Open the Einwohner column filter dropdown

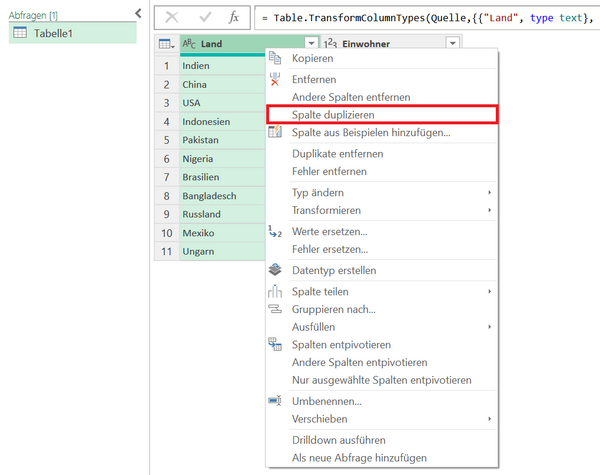[453, 44]
